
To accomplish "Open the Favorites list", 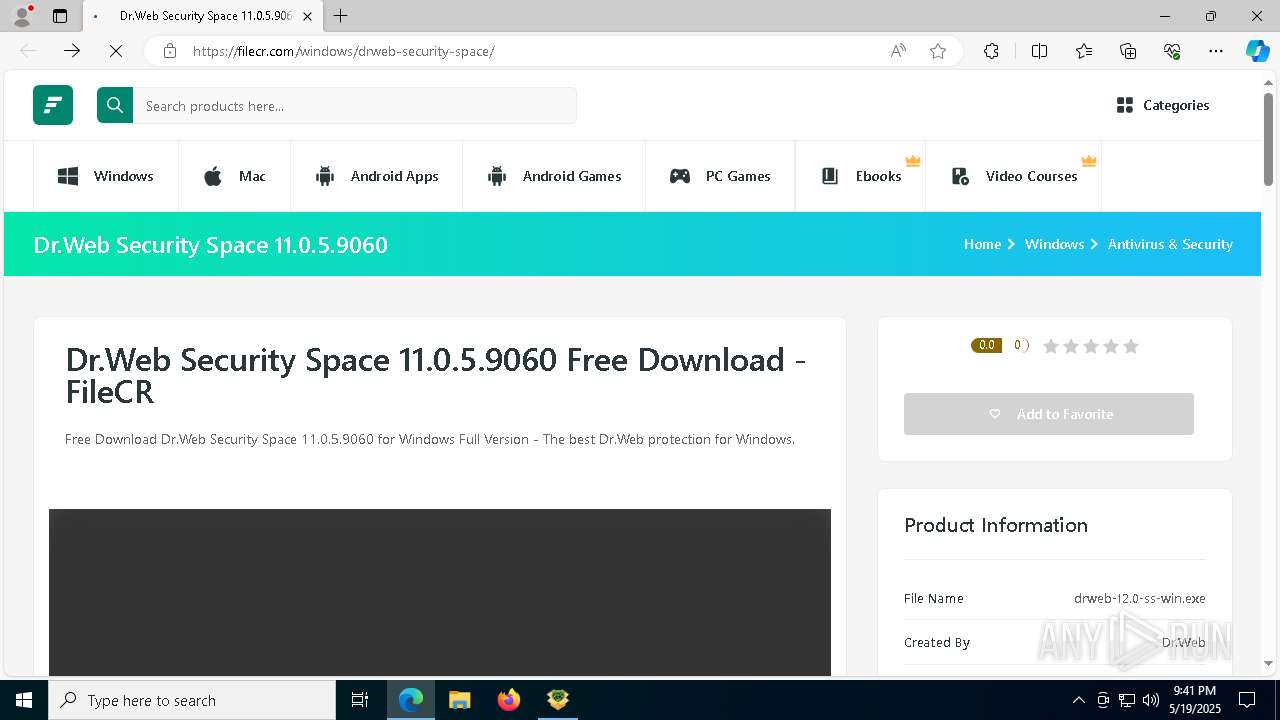I will point(1084,51).
